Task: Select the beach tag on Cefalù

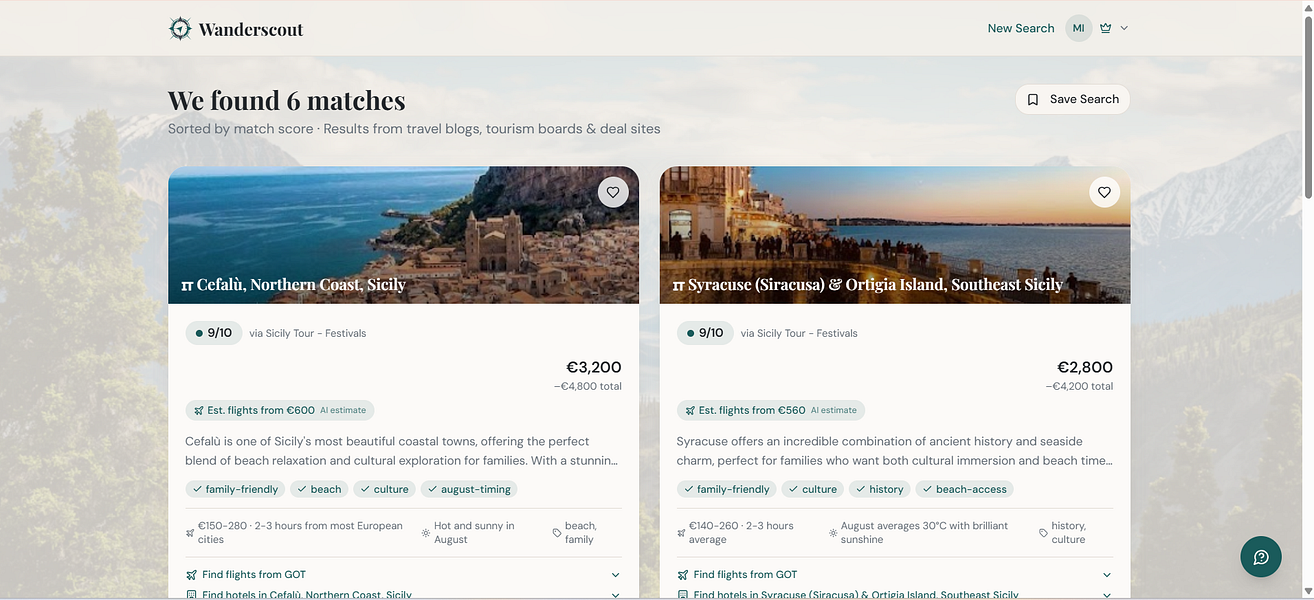Action: [319, 489]
